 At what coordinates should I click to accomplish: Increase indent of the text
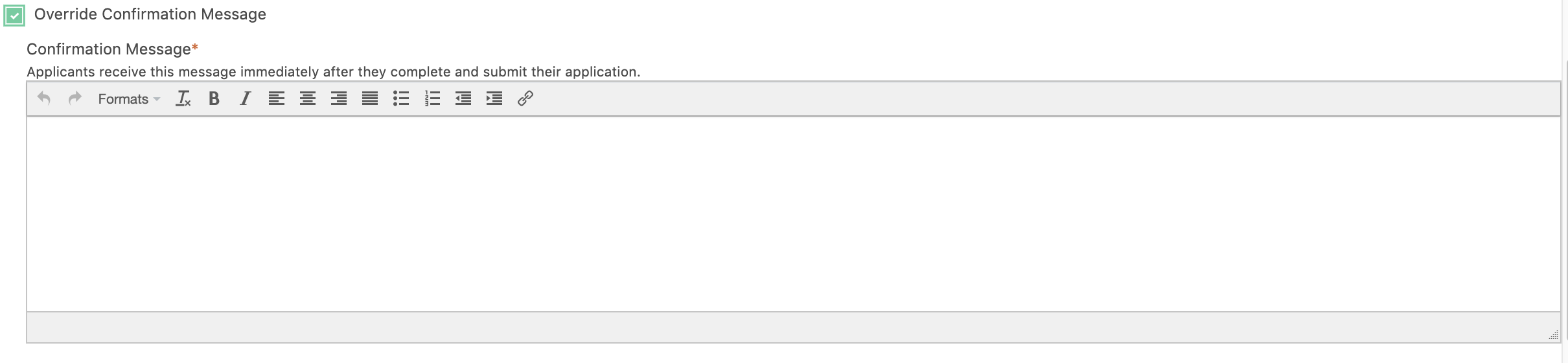click(x=494, y=99)
